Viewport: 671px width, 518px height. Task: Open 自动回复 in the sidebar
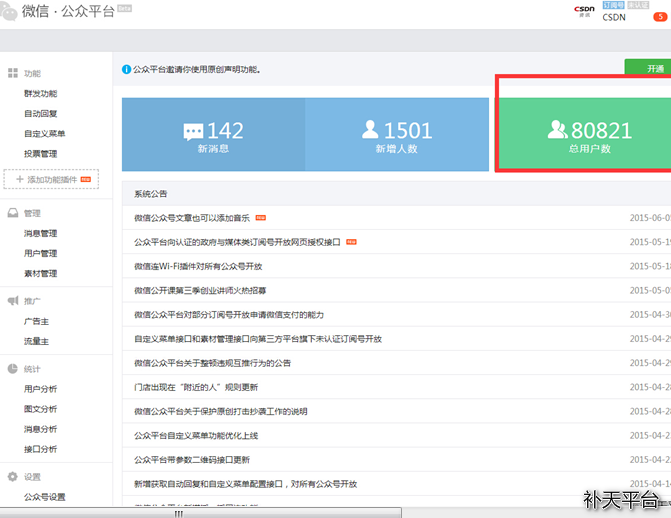pyautogui.click(x=41, y=113)
